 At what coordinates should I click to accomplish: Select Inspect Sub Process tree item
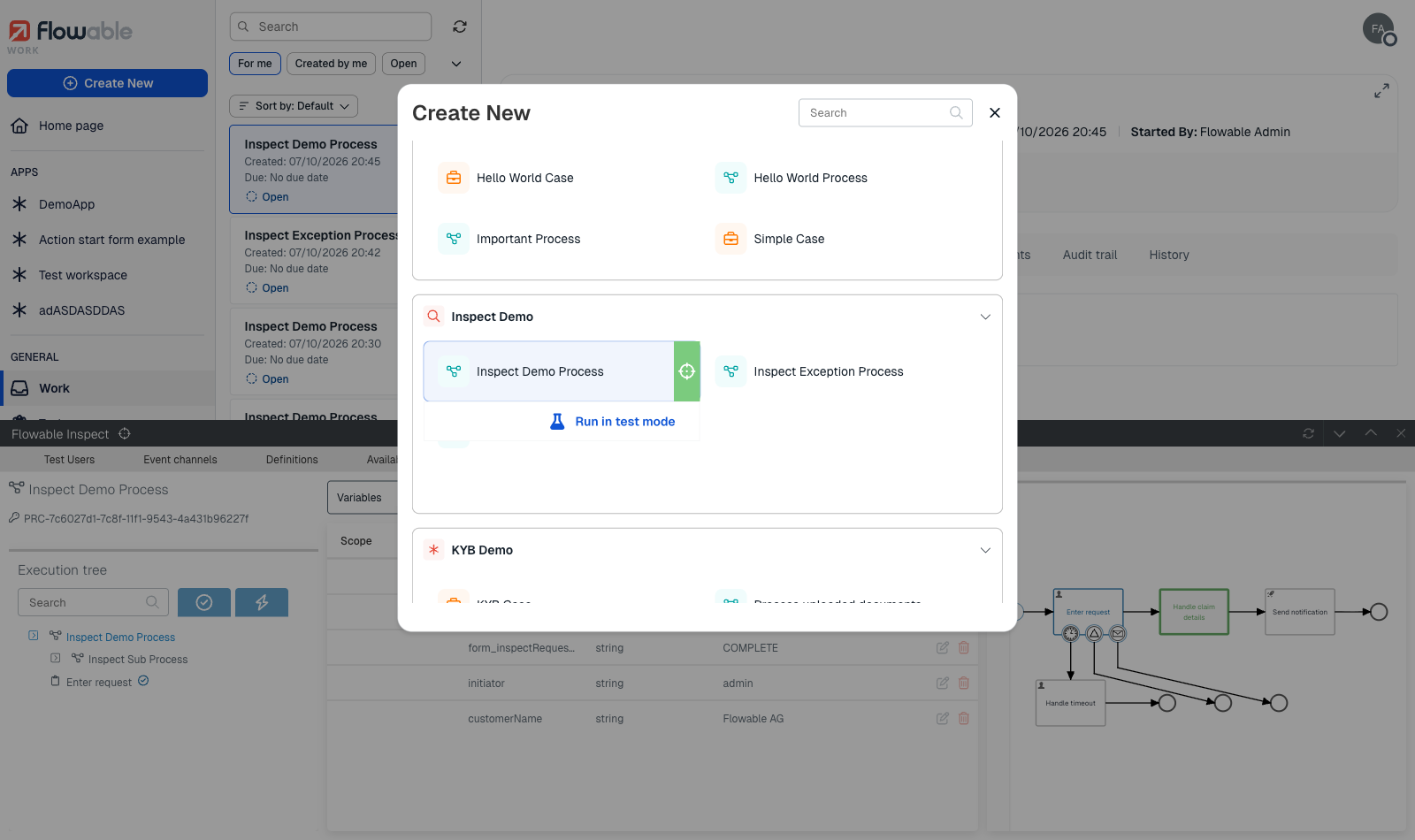pos(138,659)
